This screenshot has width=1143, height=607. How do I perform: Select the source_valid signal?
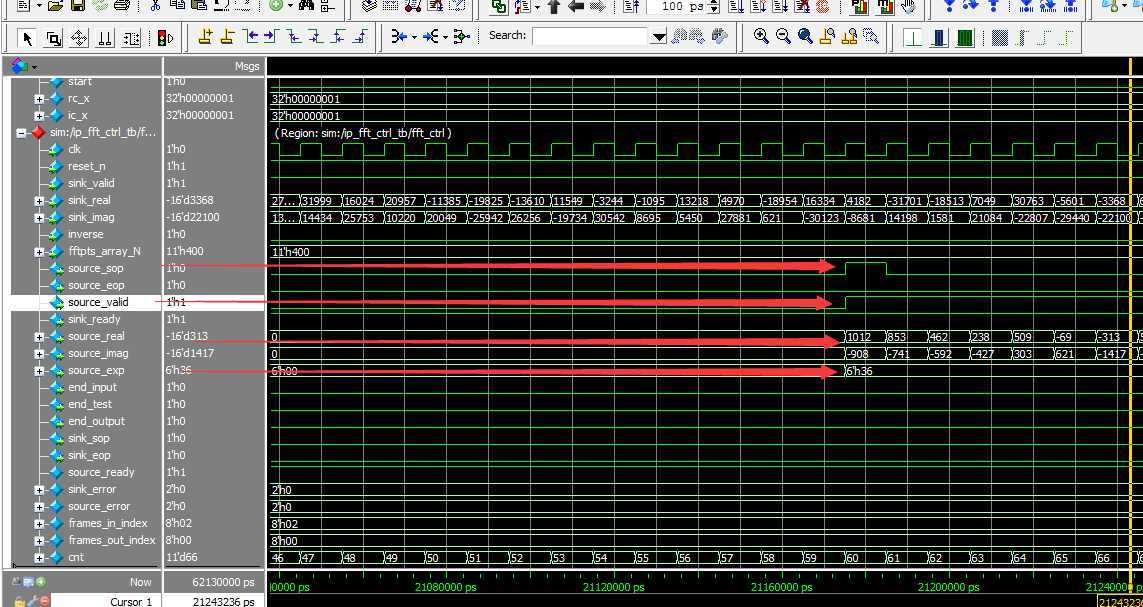(98, 302)
